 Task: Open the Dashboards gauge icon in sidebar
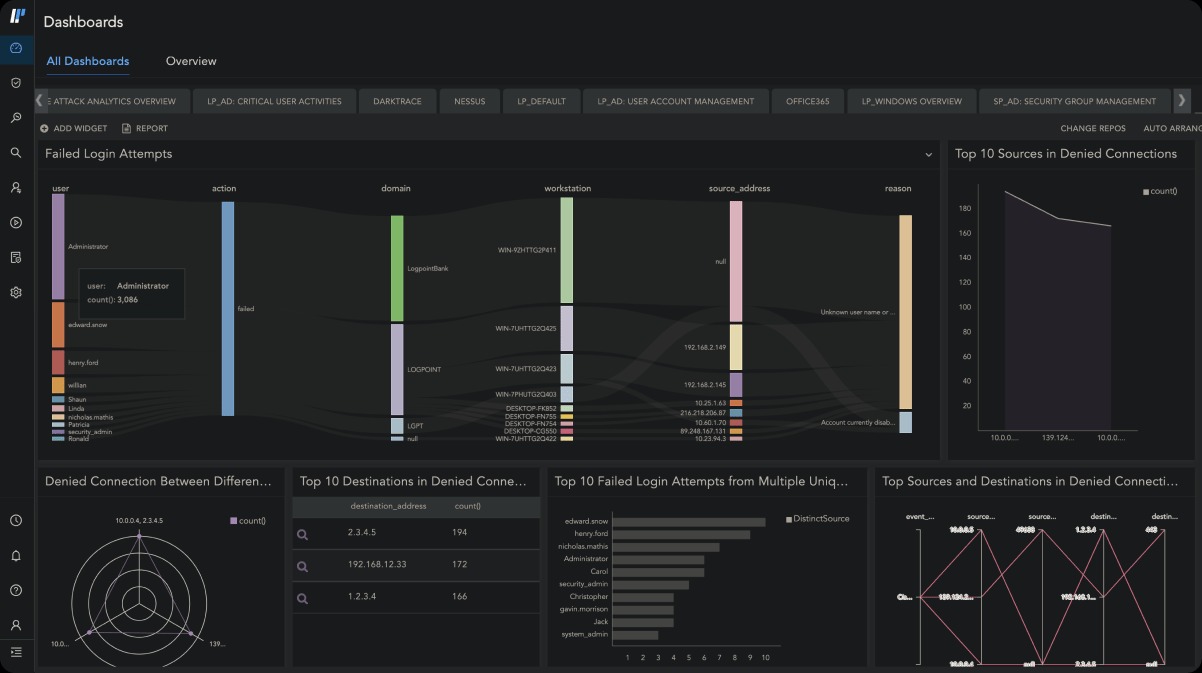[x=16, y=48]
